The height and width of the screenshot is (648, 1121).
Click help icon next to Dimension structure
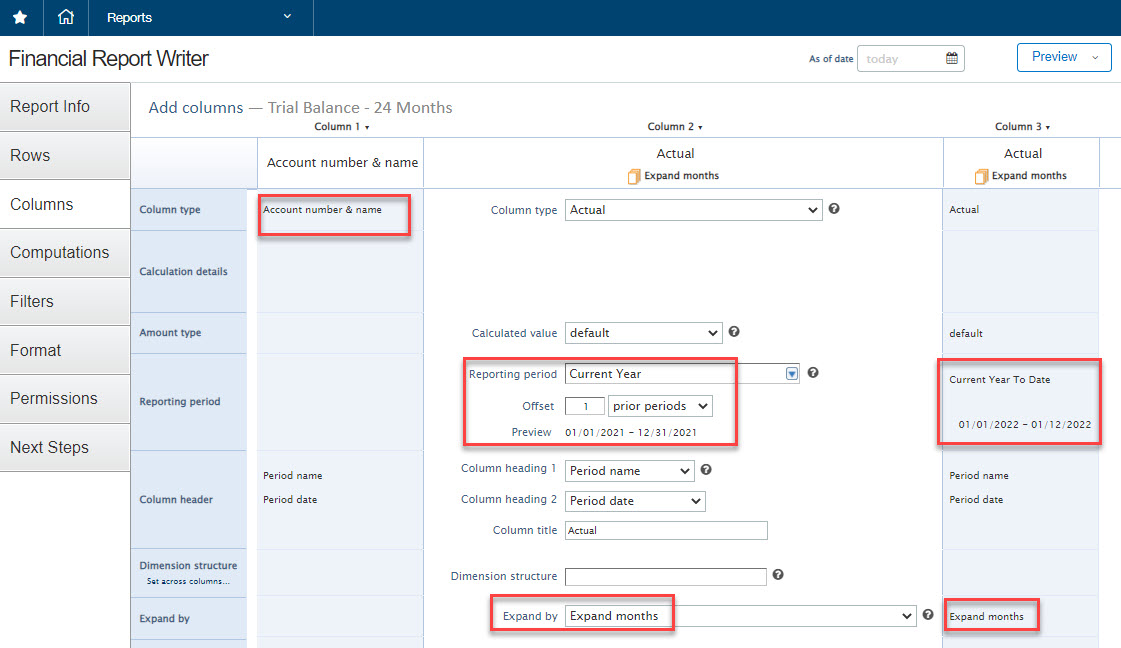click(x=778, y=575)
